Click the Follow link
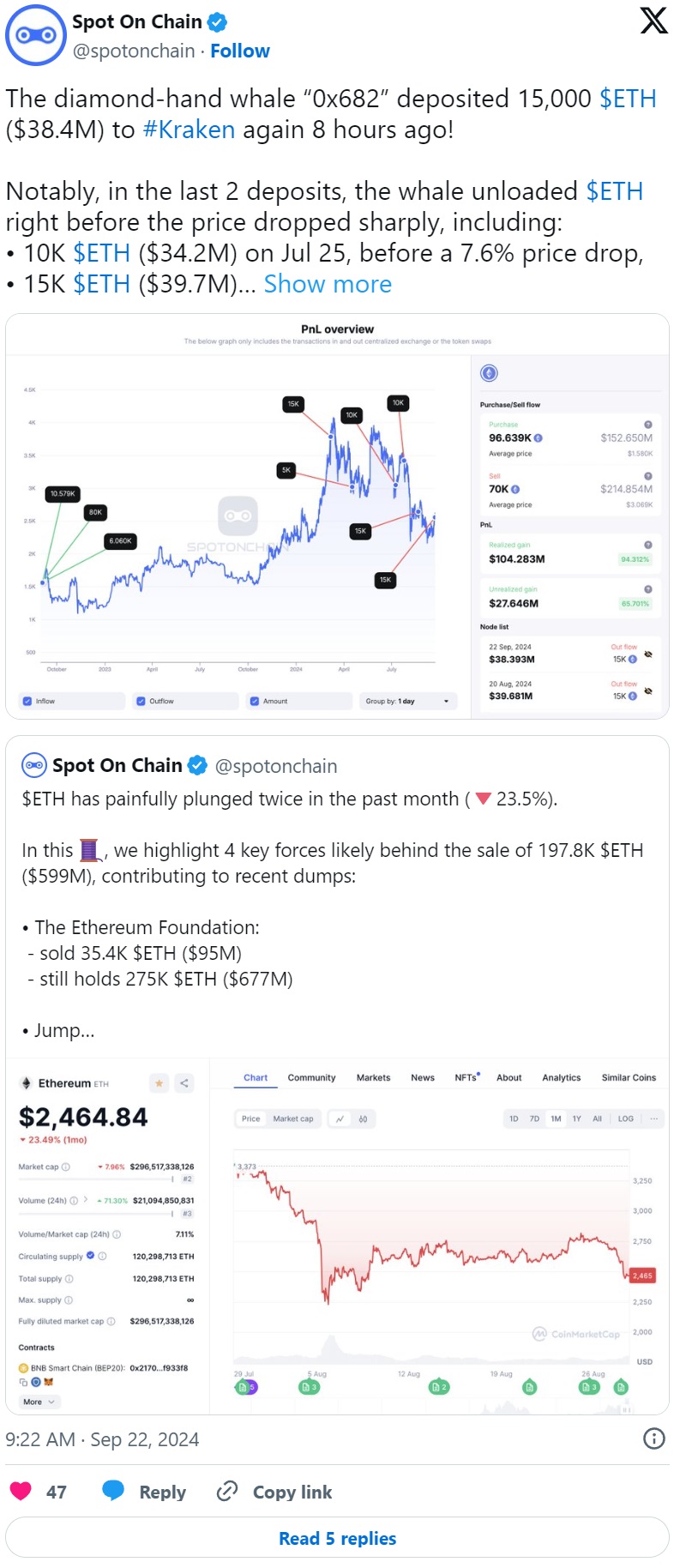Viewport: 674px width, 1568px height. (240, 51)
